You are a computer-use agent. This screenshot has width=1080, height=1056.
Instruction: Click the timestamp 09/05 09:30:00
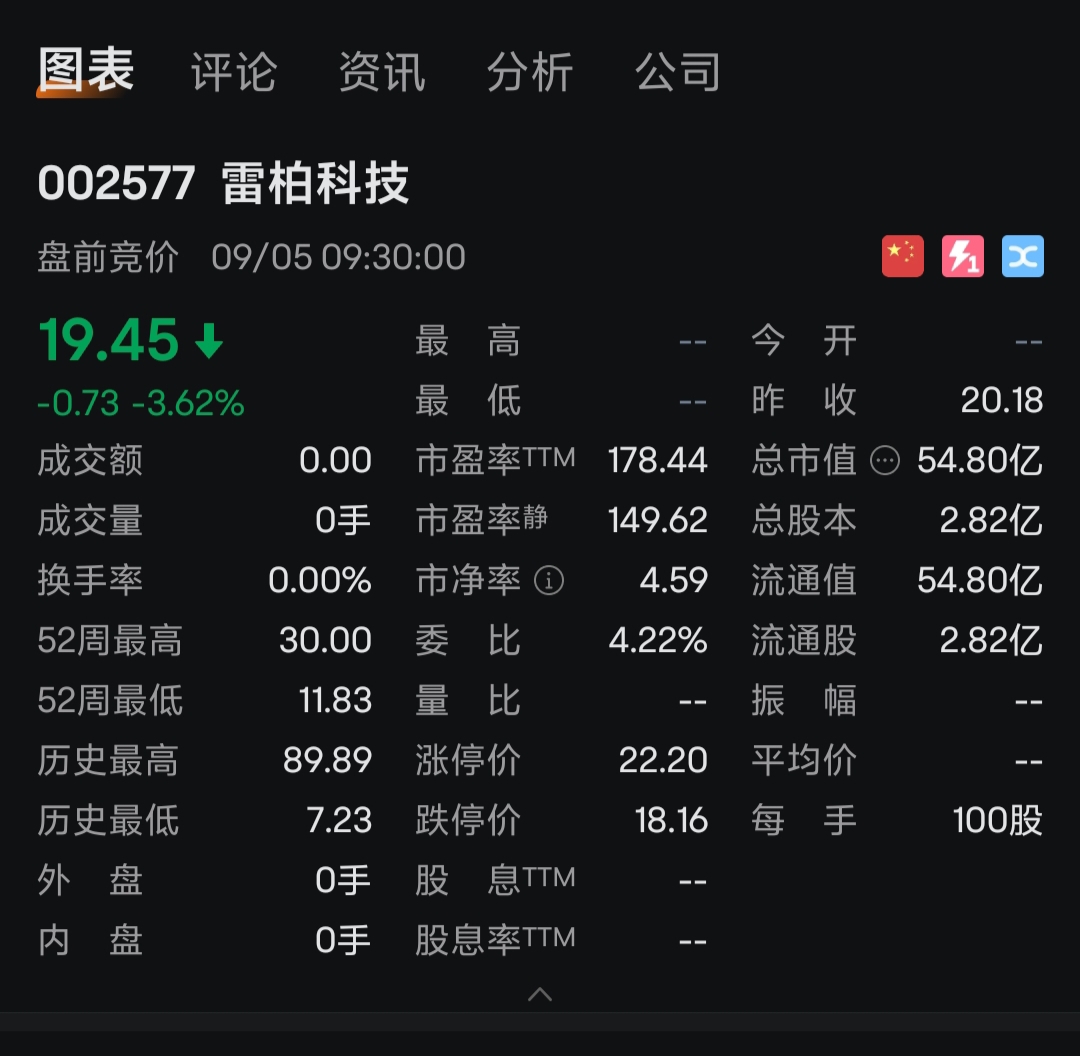click(338, 257)
